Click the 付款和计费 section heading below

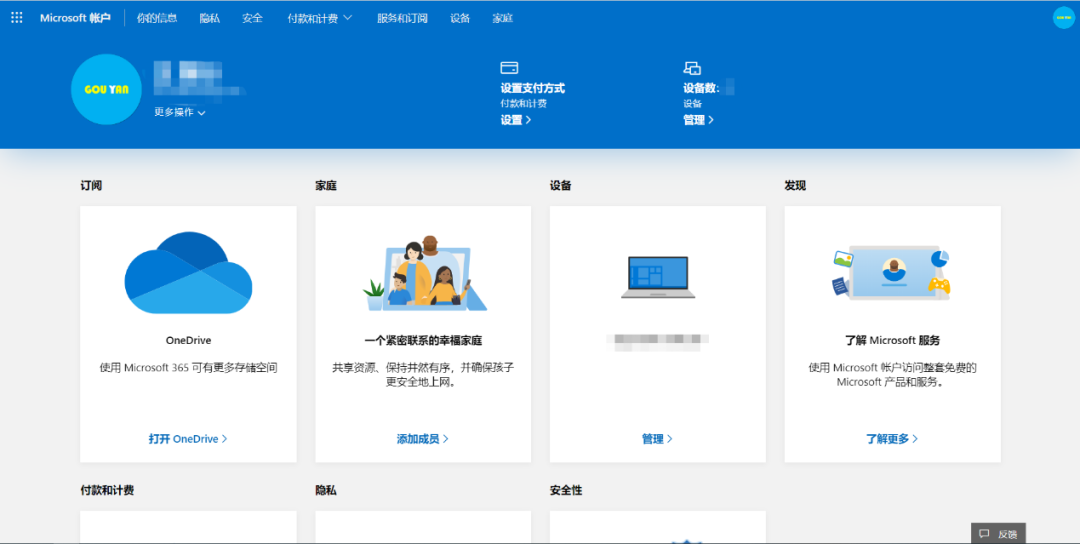[x=107, y=490]
